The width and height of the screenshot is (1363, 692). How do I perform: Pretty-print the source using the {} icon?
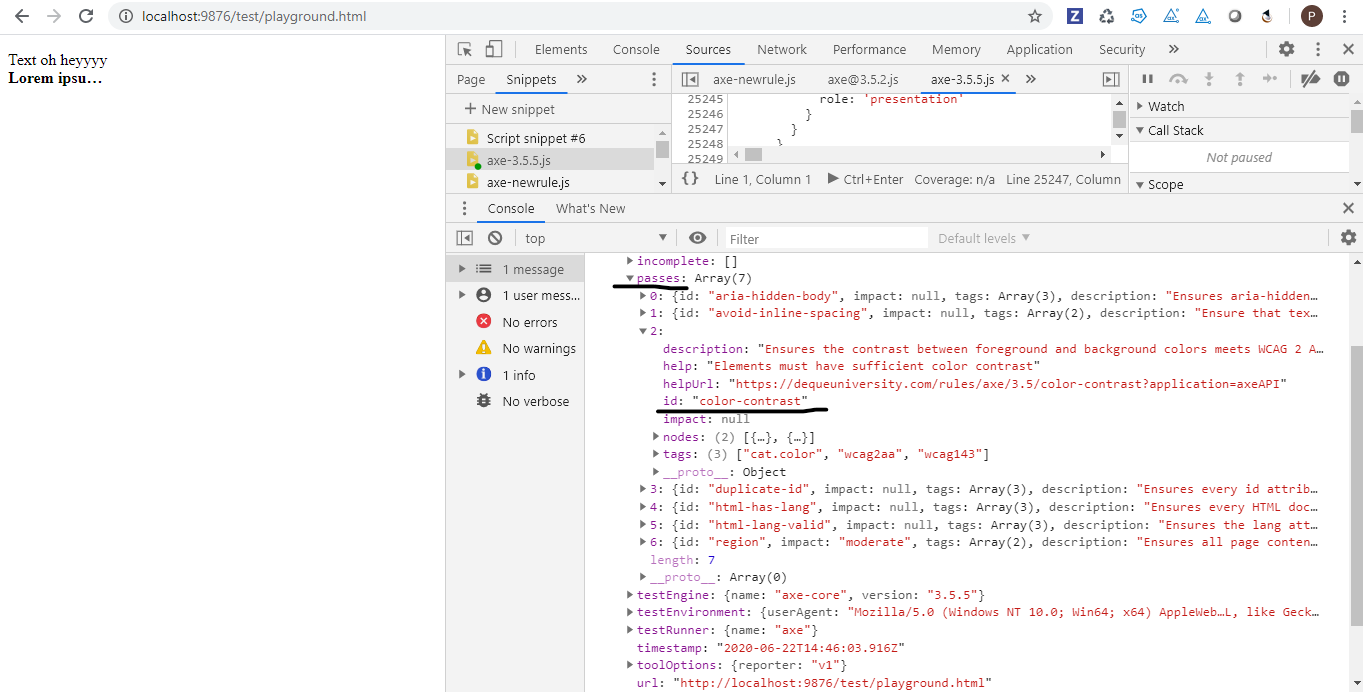pyautogui.click(x=690, y=179)
